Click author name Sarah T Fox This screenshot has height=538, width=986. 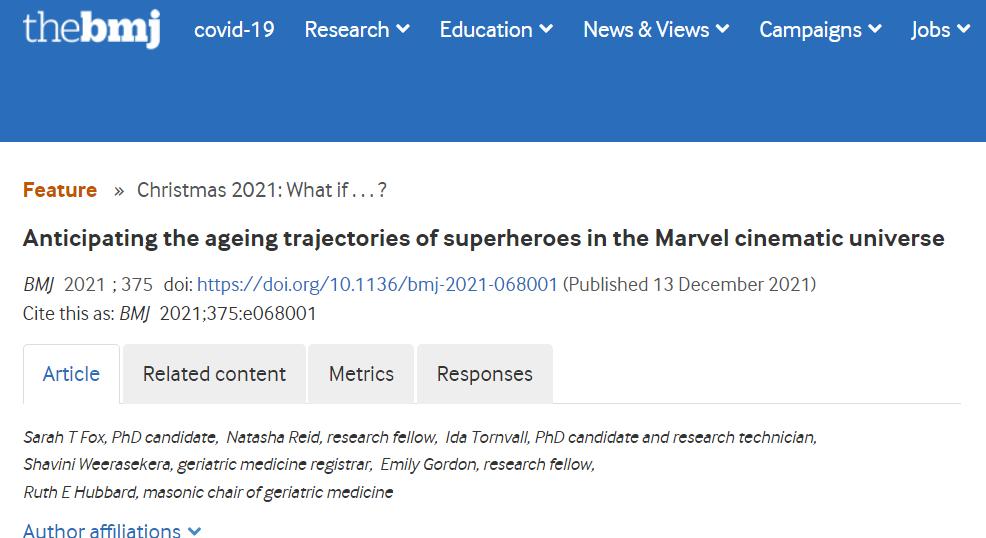pos(64,437)
